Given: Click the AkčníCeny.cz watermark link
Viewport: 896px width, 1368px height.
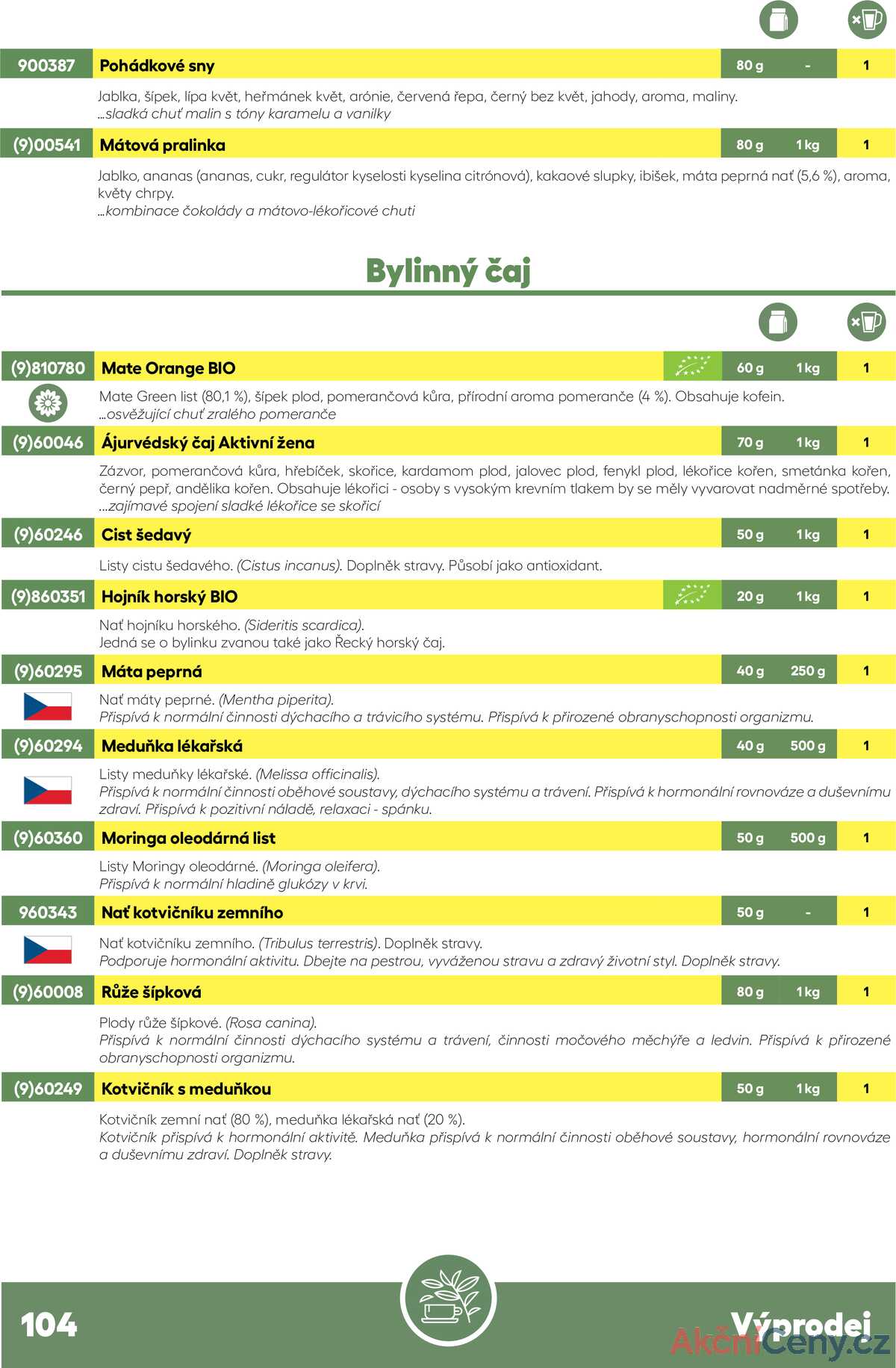Looking at the screenshot, I should tap(780, 1342).
